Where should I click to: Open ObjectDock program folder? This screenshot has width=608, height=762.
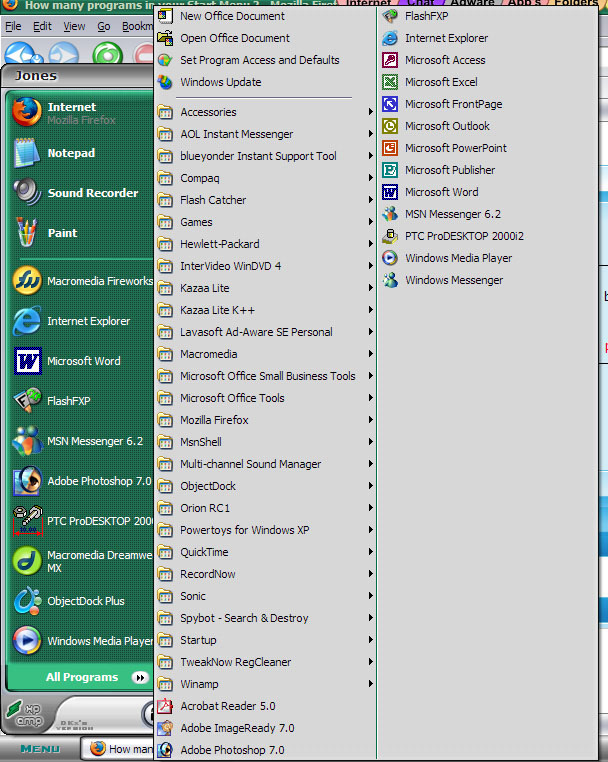pos(265,486)
